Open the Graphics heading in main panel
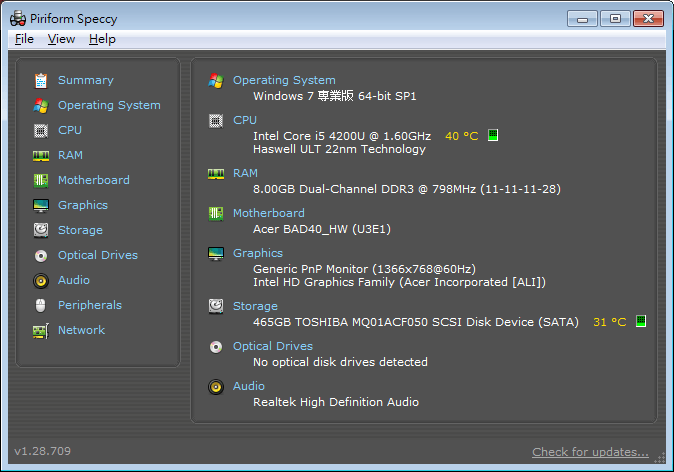 258,253
